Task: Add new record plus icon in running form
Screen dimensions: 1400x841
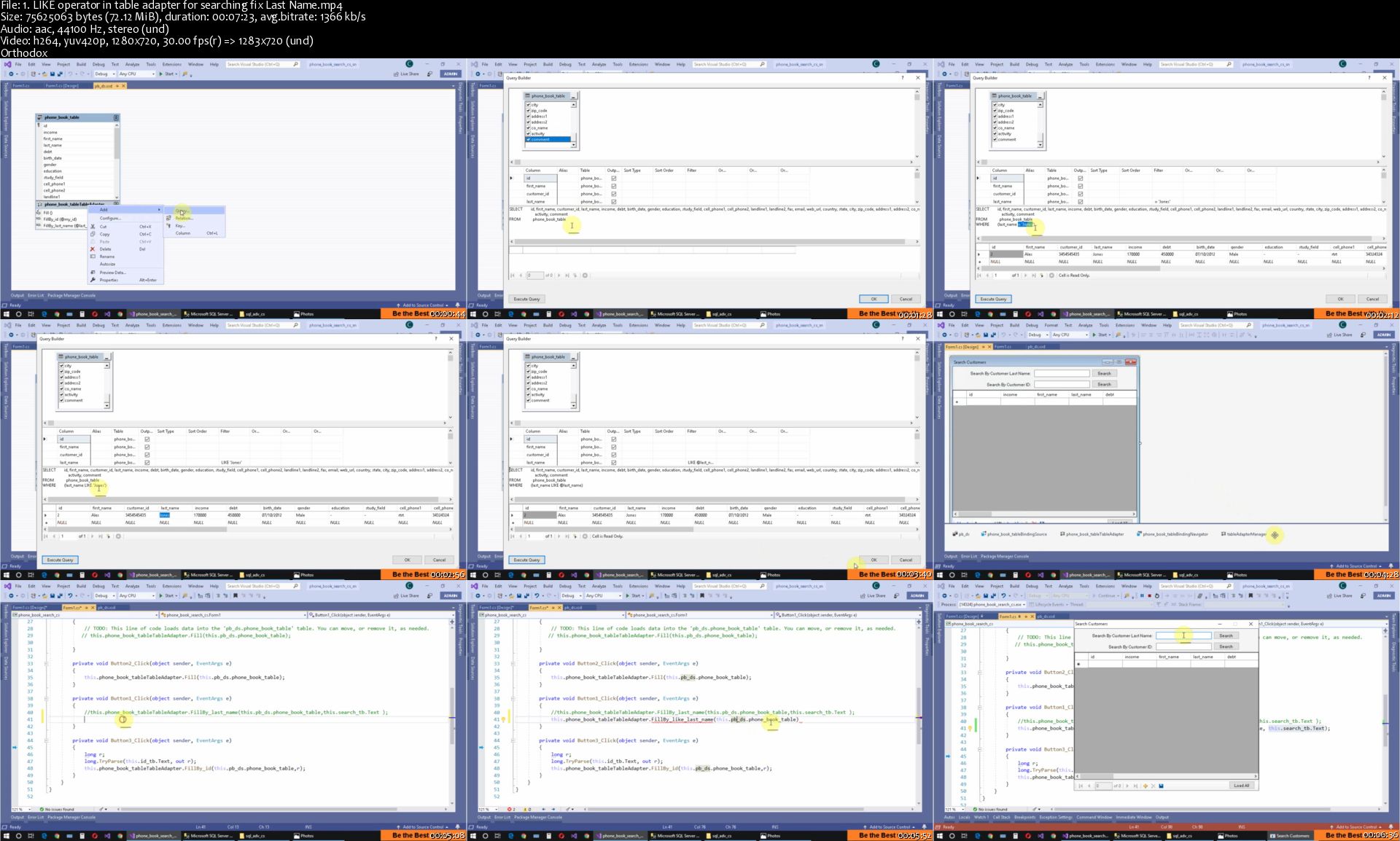Action: click(1146, 786)
